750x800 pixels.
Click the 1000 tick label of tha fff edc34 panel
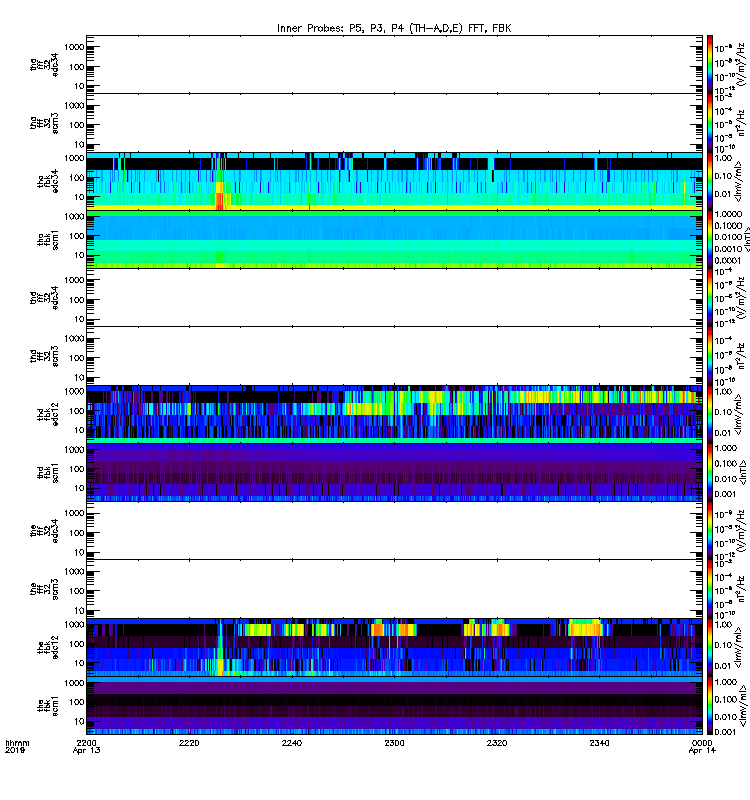point(74,47)
